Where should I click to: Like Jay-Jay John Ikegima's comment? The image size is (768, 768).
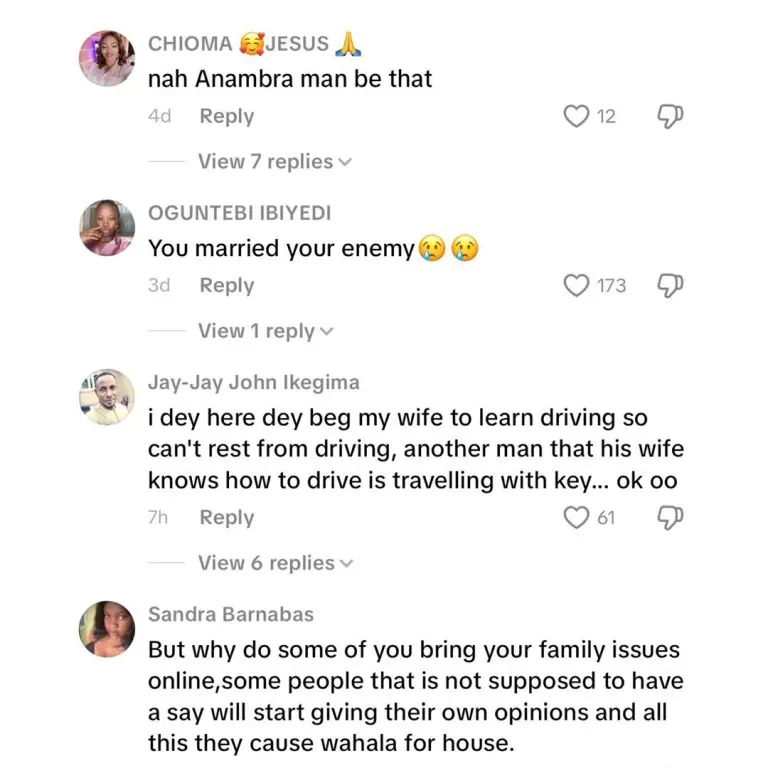tap(577, 518)
